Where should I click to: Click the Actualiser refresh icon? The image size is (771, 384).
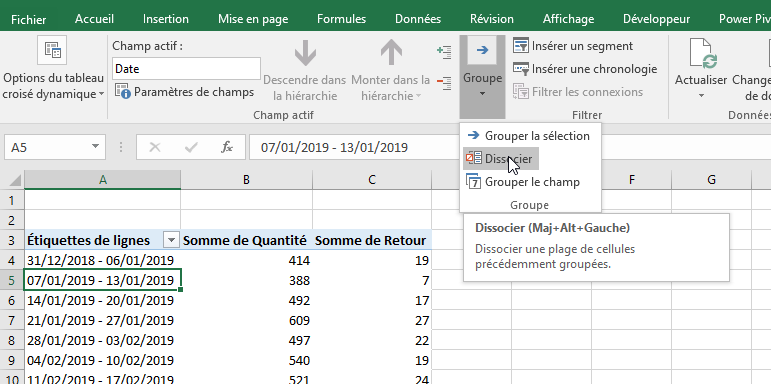click(702, 54)
